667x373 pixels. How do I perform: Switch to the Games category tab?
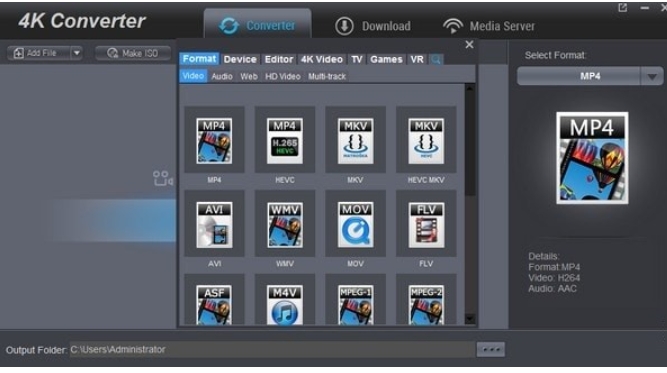point(386,59)
